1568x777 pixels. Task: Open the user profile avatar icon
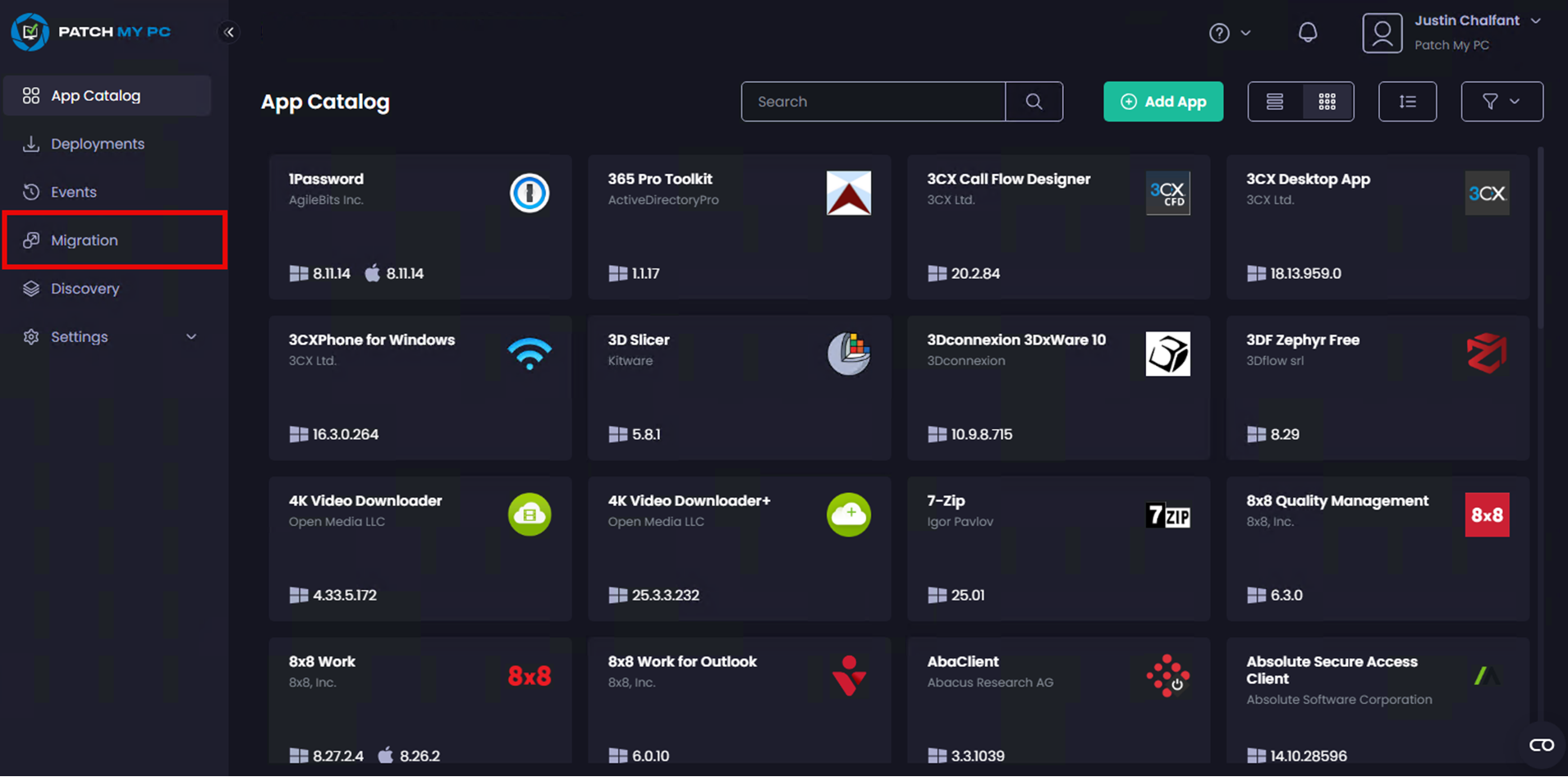pyautogui.click(x=1382, y=33)
